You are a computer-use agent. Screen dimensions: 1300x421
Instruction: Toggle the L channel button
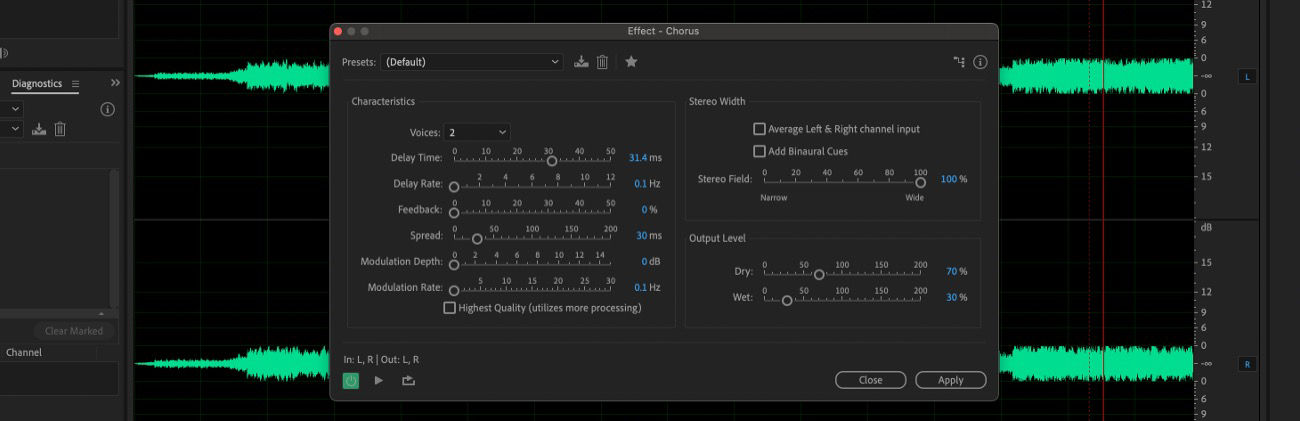(1247, 77)
